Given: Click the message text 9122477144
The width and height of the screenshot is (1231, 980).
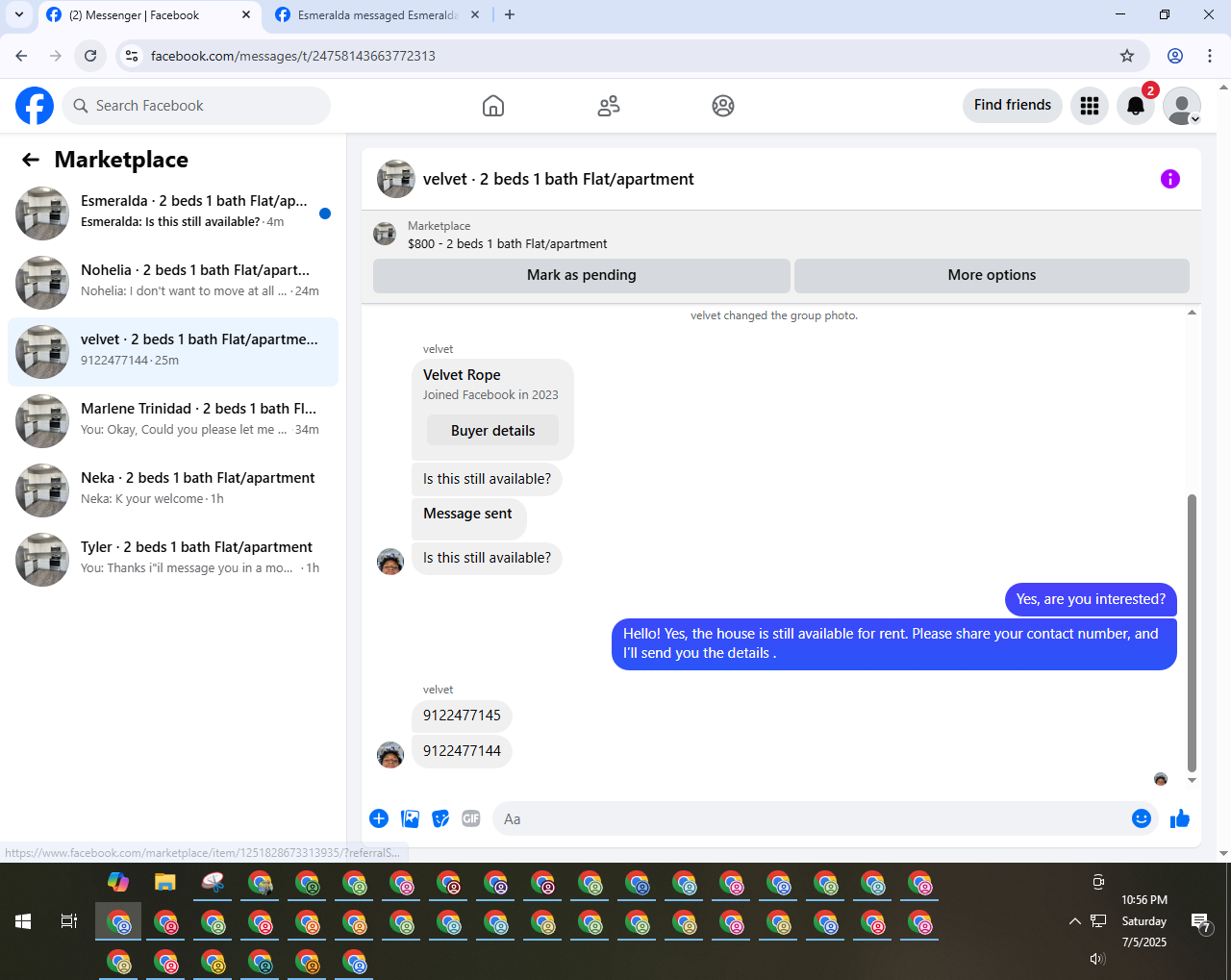Looking at the screenshot, I should (x=462, y=751).
